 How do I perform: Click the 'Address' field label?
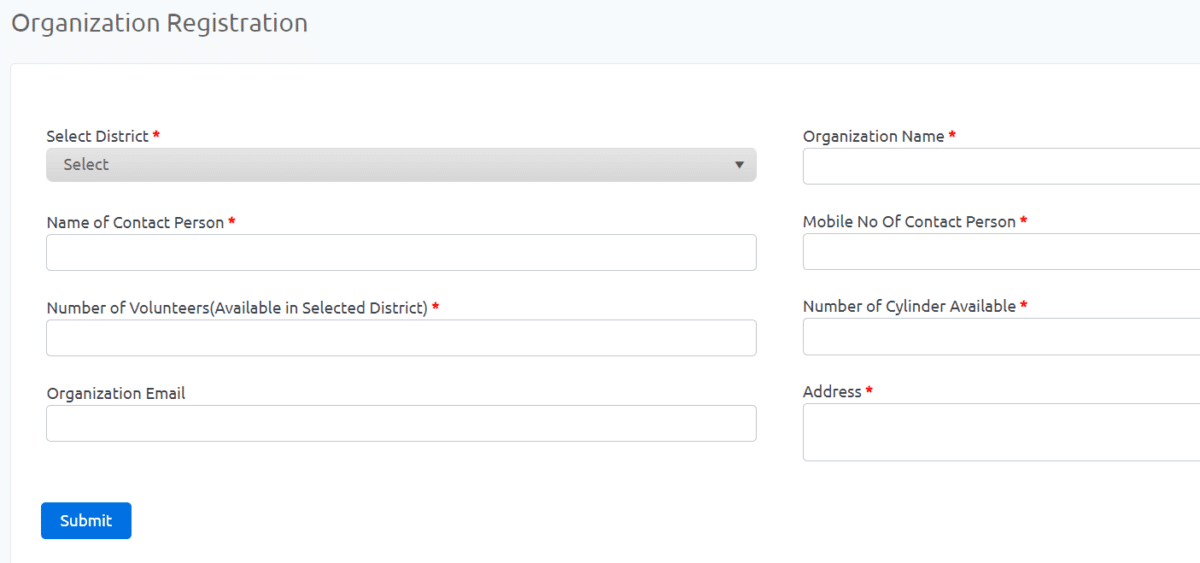click(832, 392)
